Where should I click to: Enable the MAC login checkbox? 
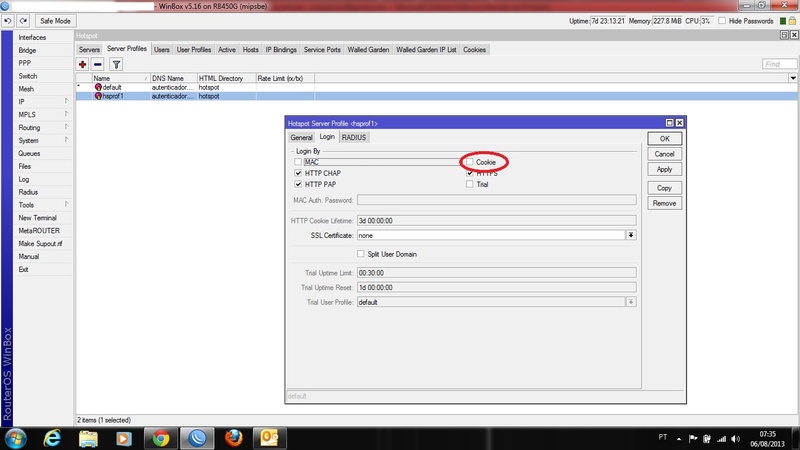(298, 162)
